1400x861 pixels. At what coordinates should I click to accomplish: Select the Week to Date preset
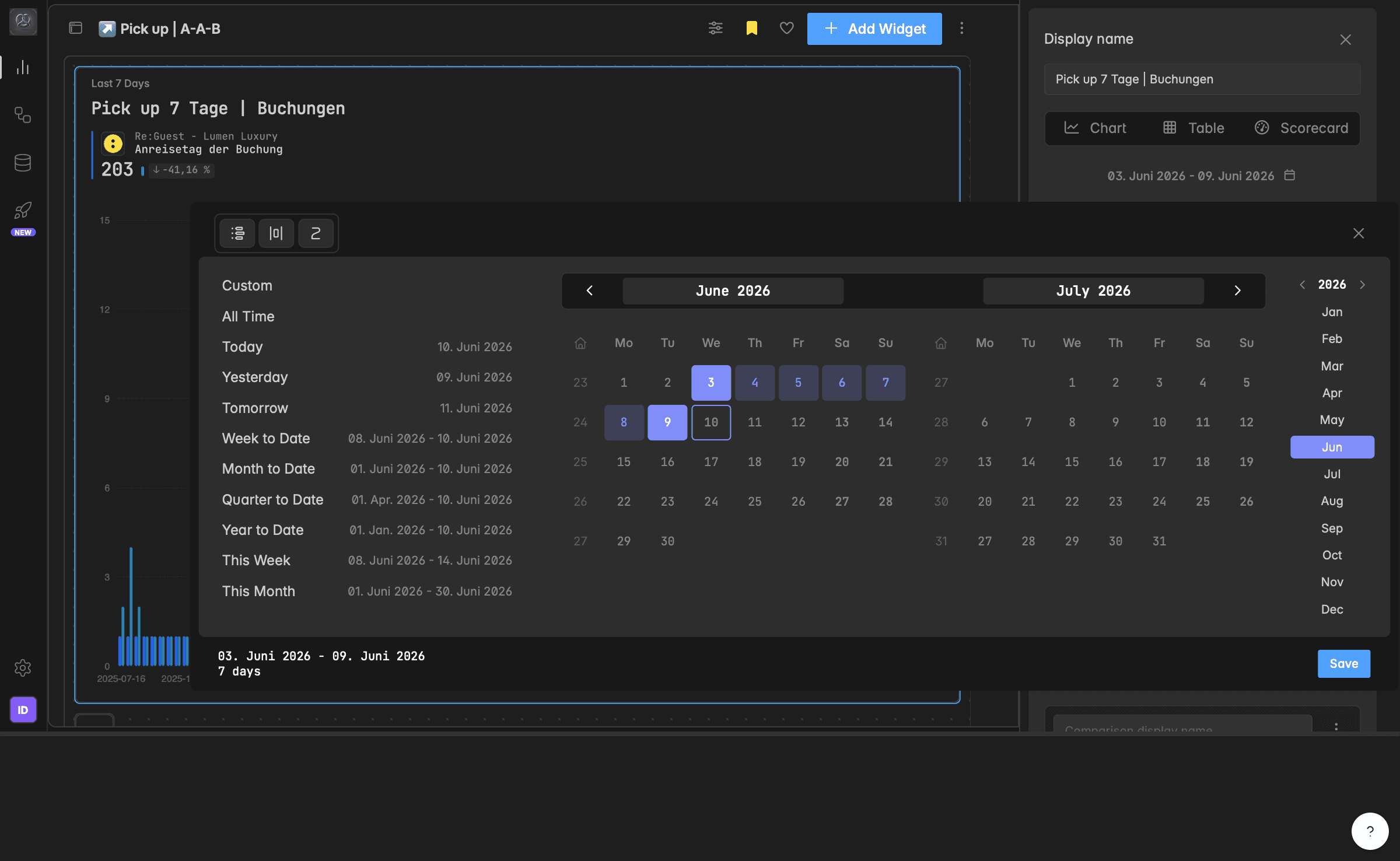[367, 439]
